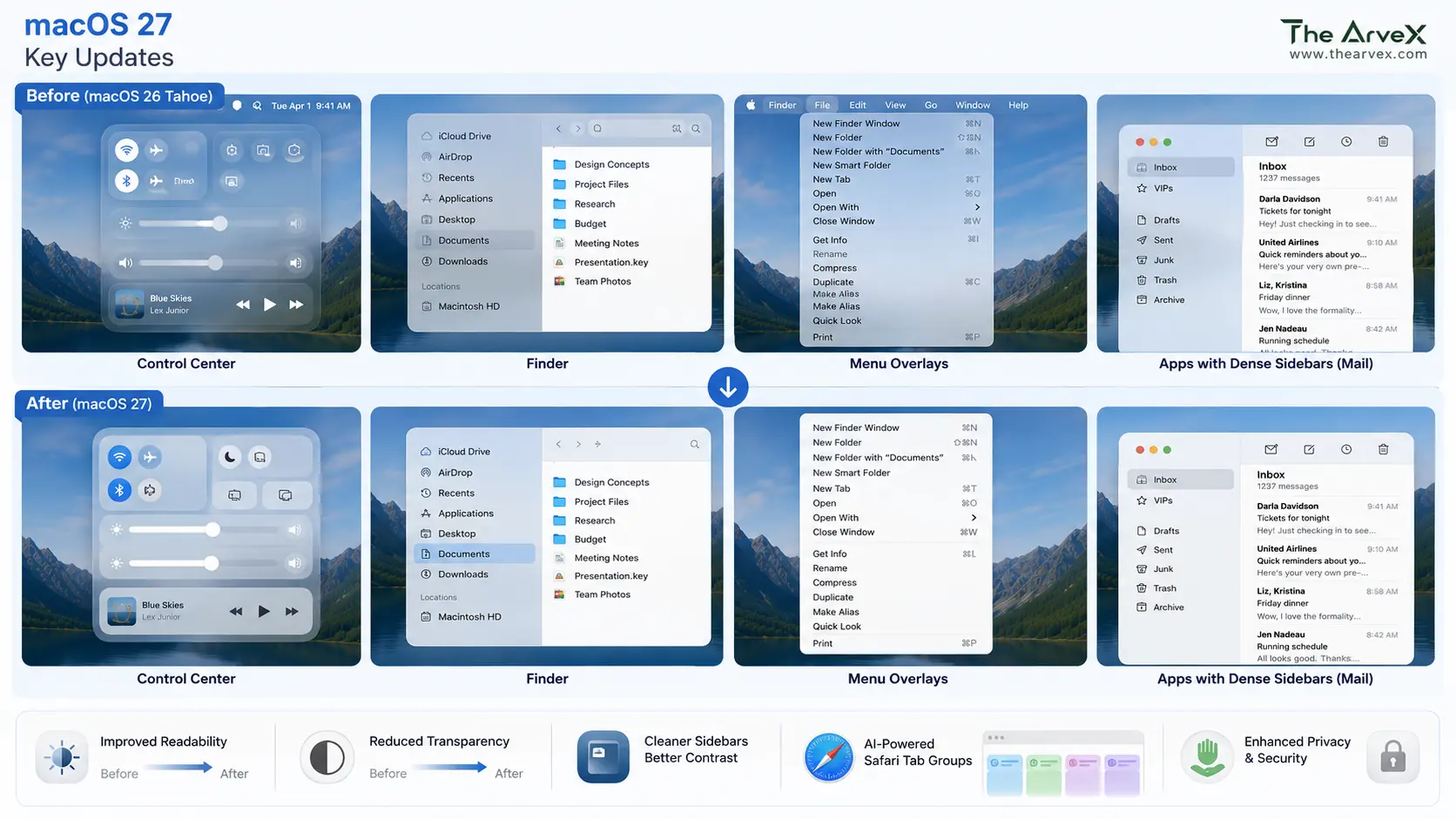This screenshot has height=819, width=1456.
Task: Rewind the track in Before Control Center
Action: coord(243,305)
